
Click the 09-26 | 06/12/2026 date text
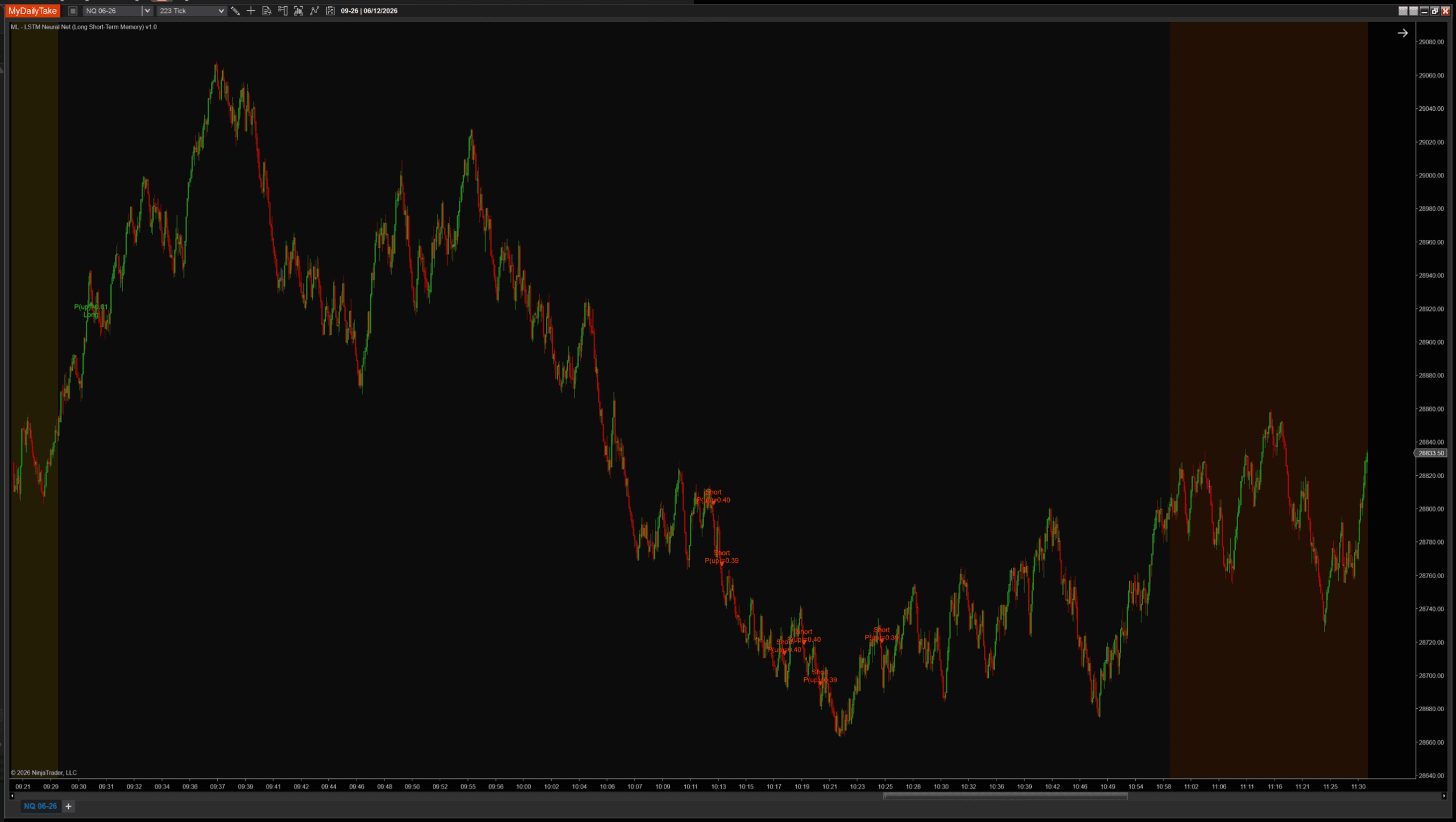click(x=369, y=11)
